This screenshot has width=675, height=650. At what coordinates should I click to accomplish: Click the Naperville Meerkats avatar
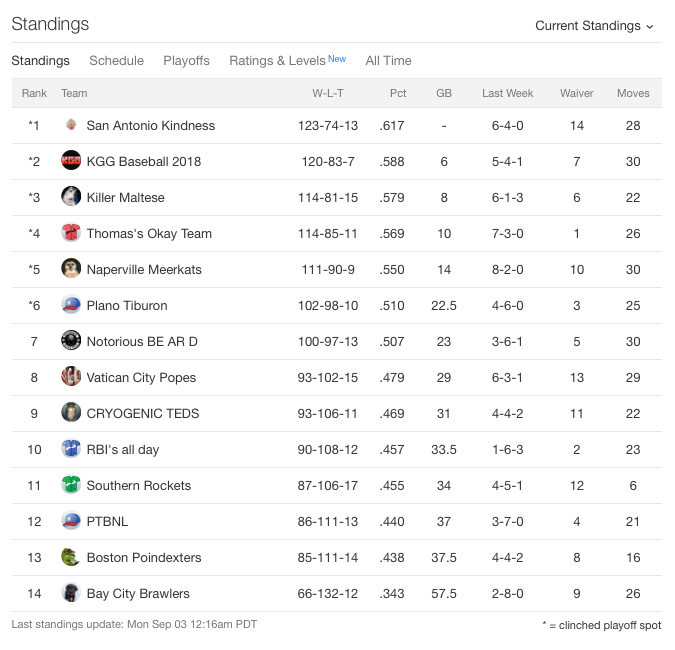pos(71,269)
